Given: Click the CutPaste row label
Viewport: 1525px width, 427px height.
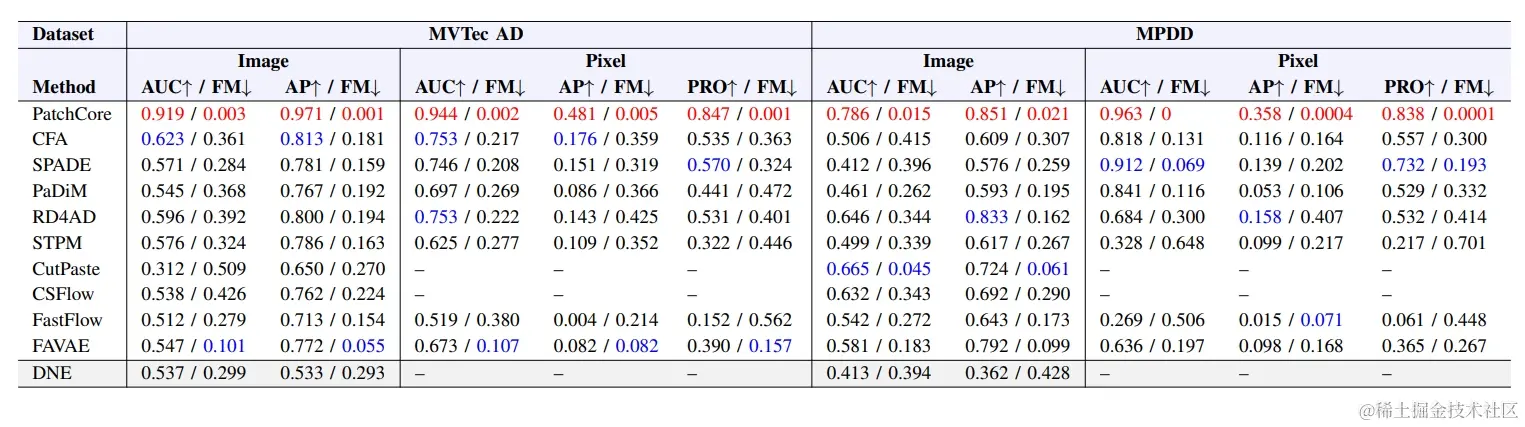Looking at the screenshot, I should (66, 269).
